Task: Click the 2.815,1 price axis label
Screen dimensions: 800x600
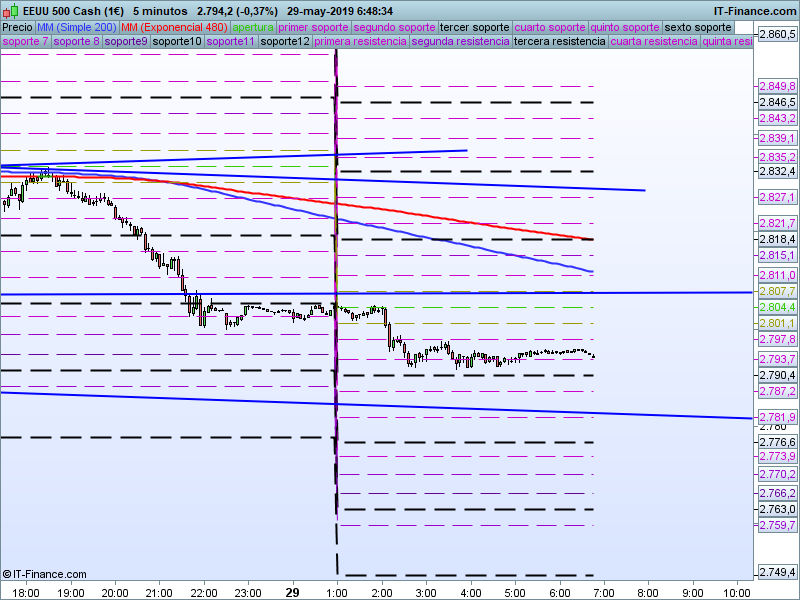Action: point(777,255)
